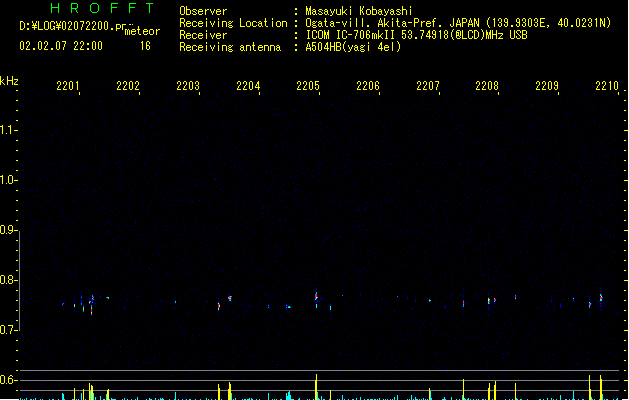The height and width of the screenshot is (400, 629).
Task: Click the 2209 time axis marker
Action: tap(547, 86)
